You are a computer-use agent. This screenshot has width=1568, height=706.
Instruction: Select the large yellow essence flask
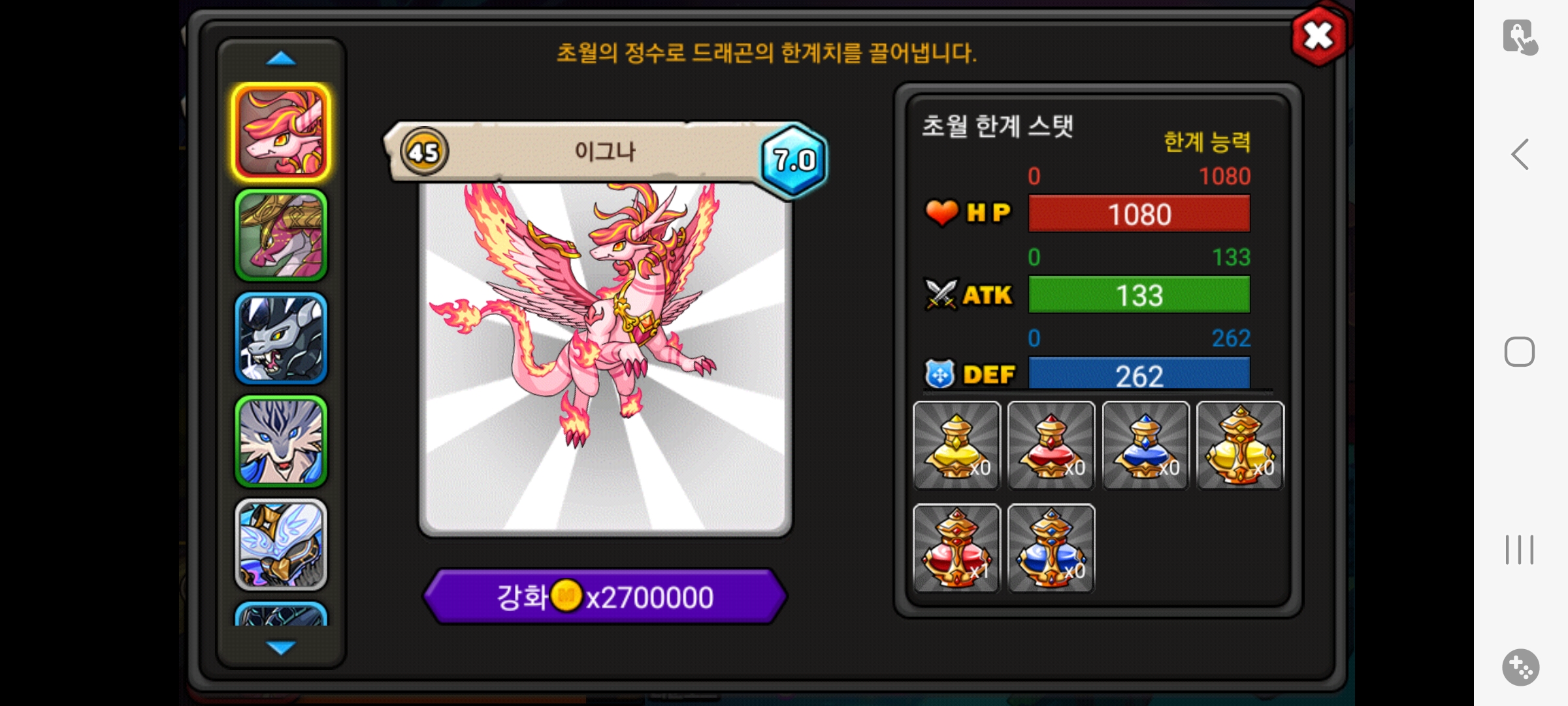[1240, 445]
